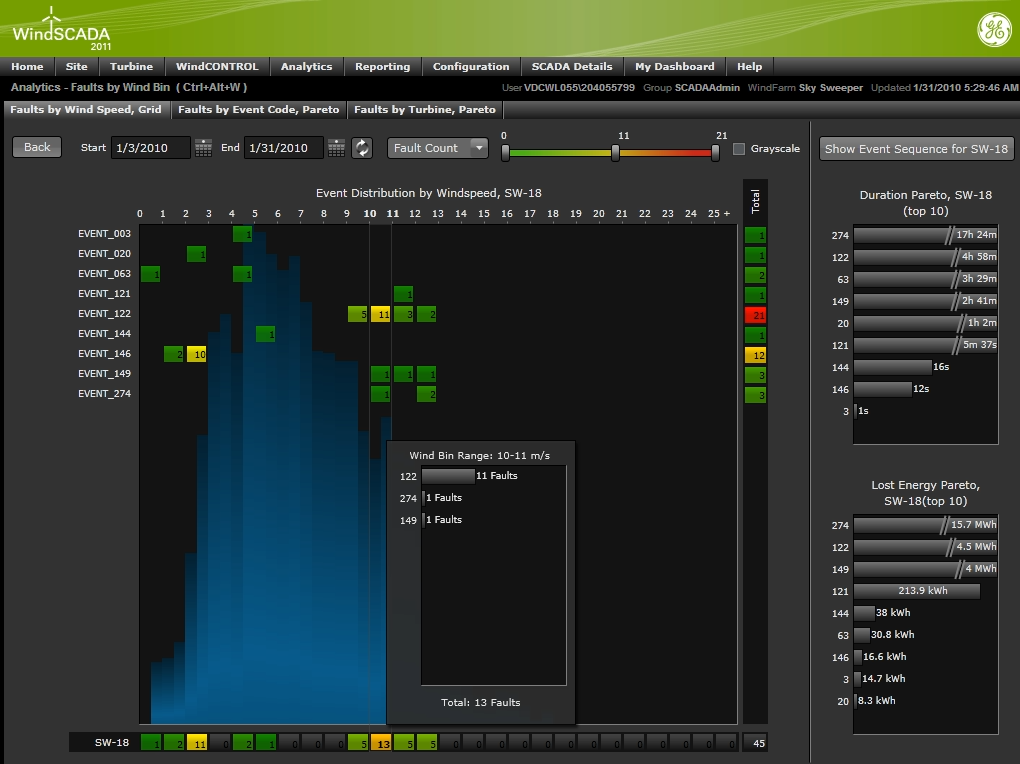1020x764 pixels.
Task: Click the 274 row with 1 Faults in popup
Action: click(x=431, y=498)
